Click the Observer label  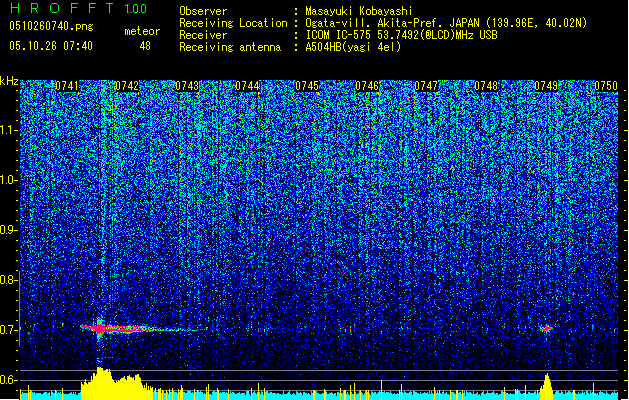coord(203,11)
